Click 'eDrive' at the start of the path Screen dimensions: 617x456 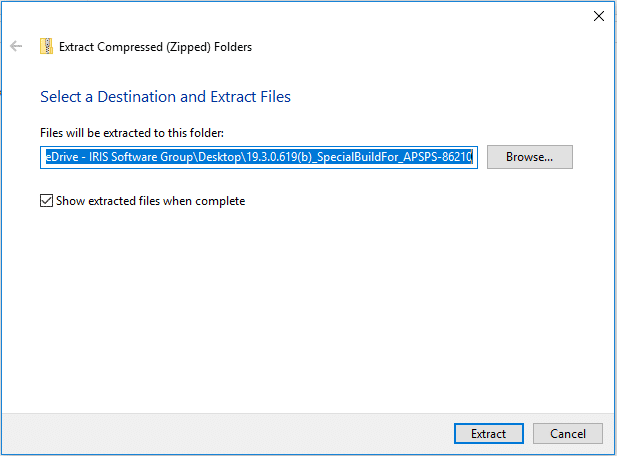62,157
